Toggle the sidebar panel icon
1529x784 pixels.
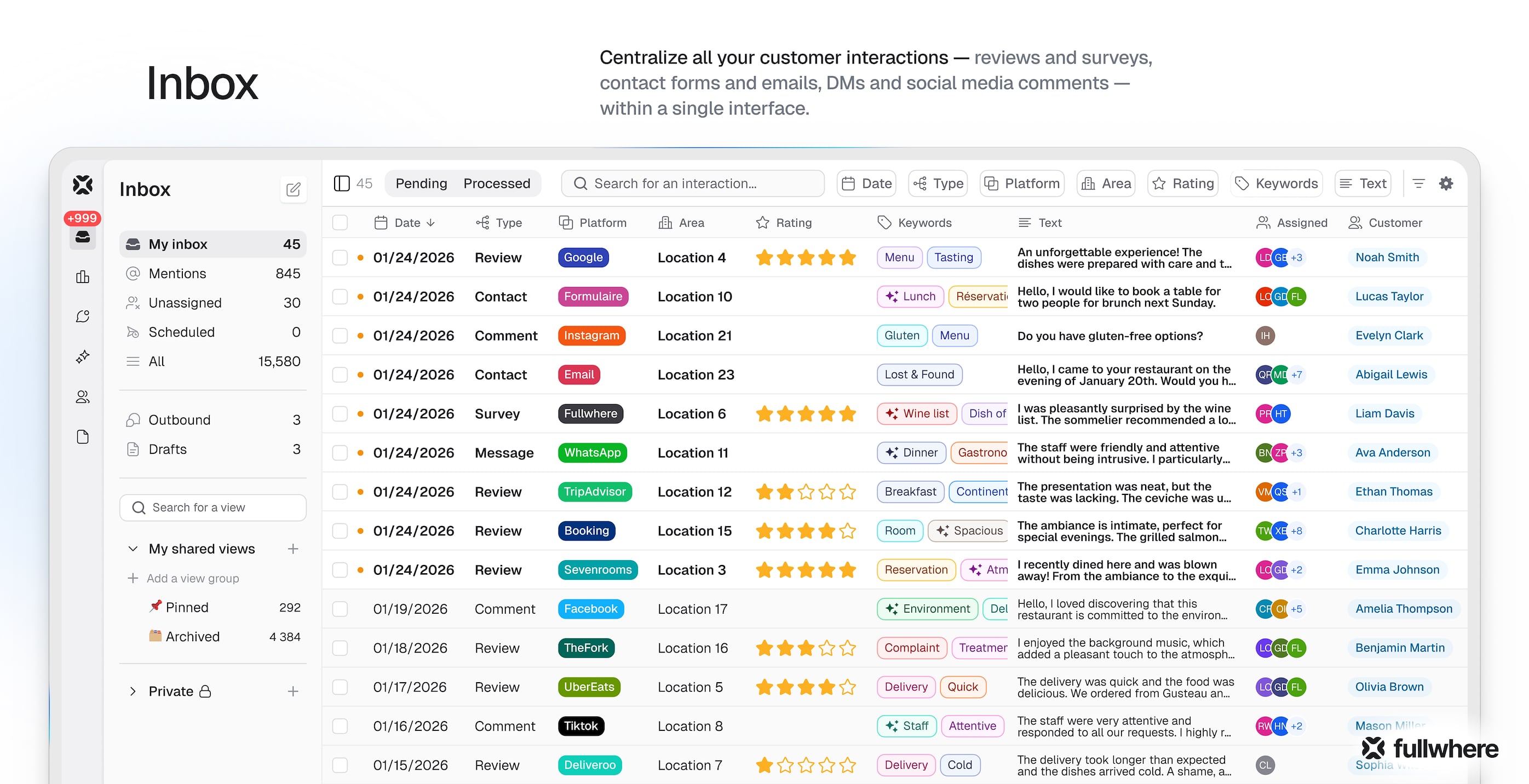tap(342, 183)
